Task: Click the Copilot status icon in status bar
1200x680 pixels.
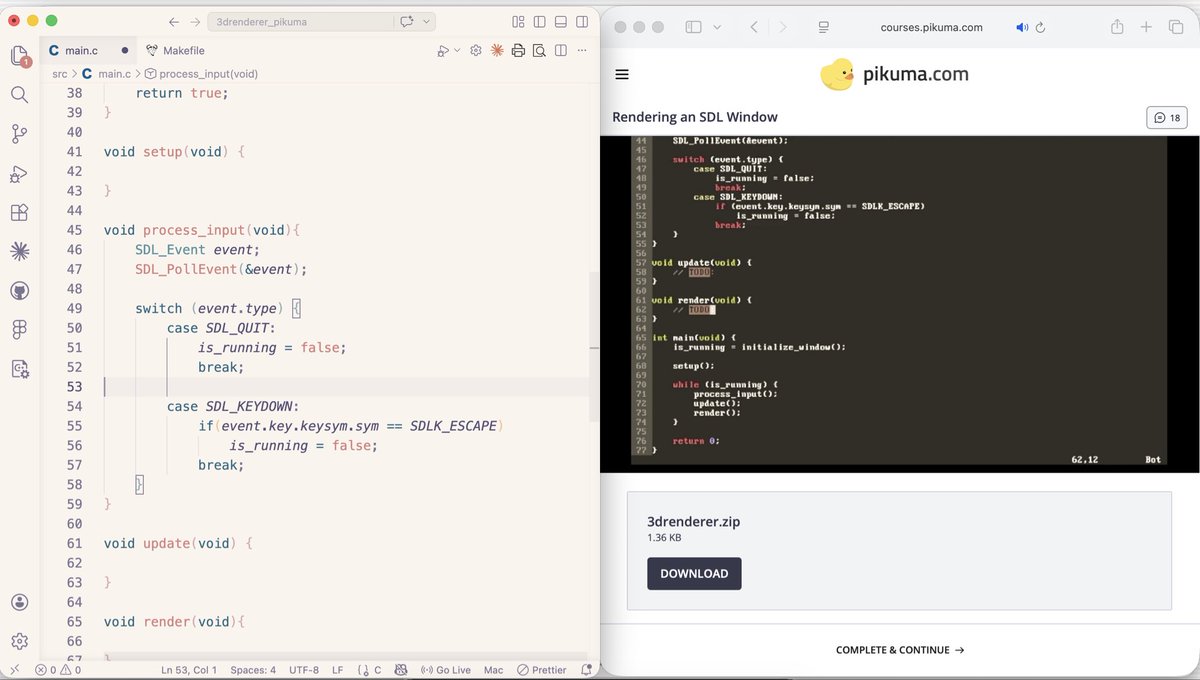Action: click(x=401, y=670)
